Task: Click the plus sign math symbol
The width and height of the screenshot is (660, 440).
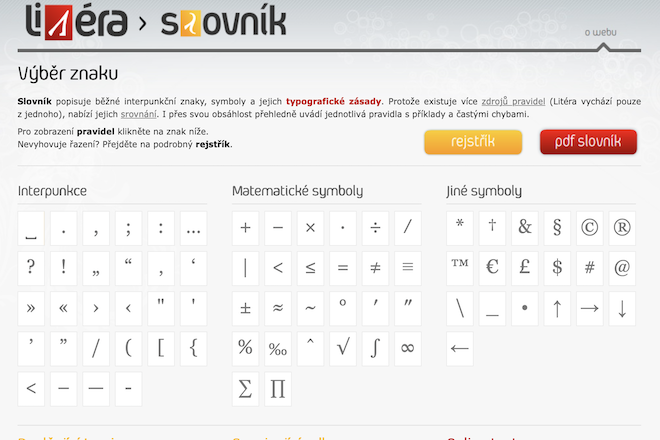Action: pyautogui.click(x=246, y=228)
